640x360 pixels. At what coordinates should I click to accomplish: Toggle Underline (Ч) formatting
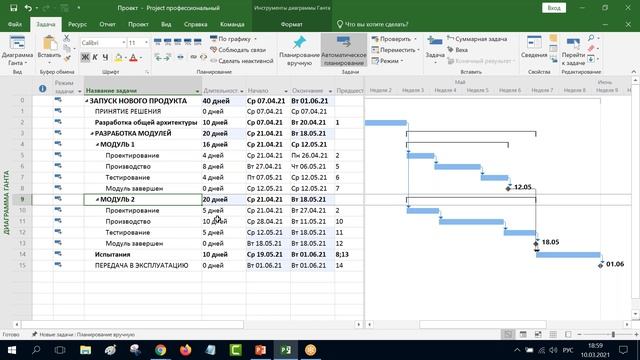click(105, 58)
